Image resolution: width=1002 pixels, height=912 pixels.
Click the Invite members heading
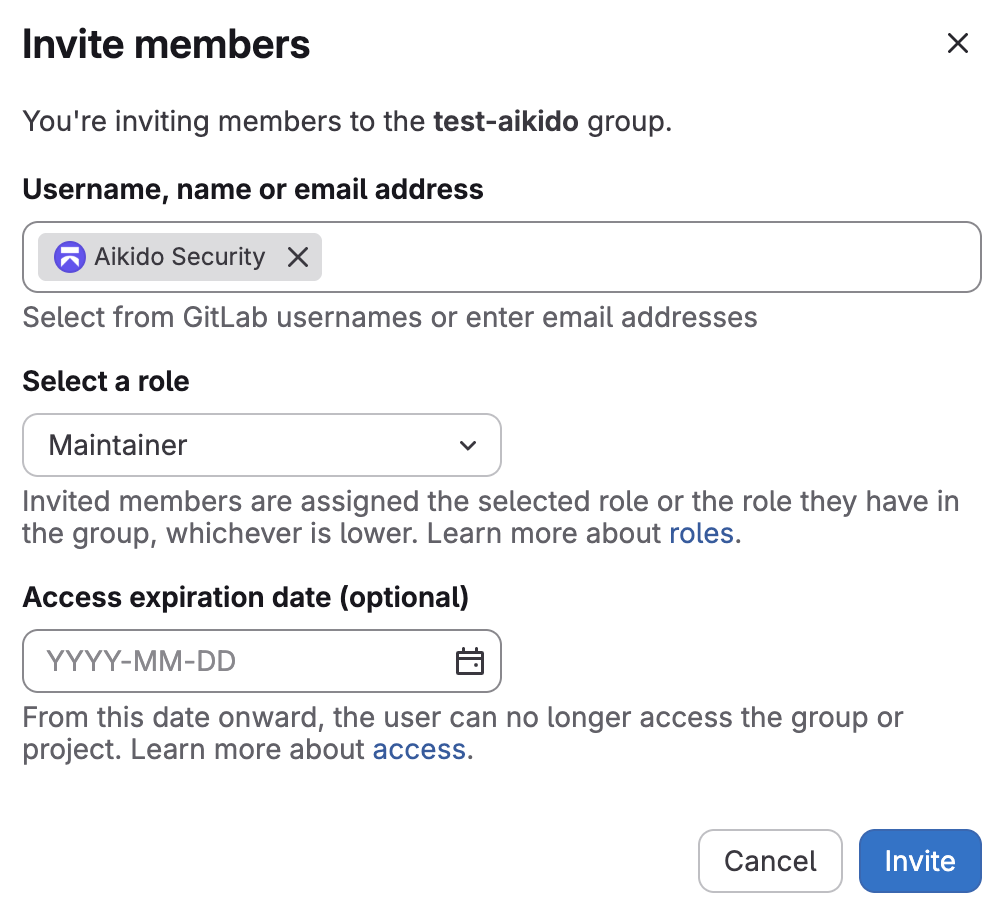click(166, 44)
